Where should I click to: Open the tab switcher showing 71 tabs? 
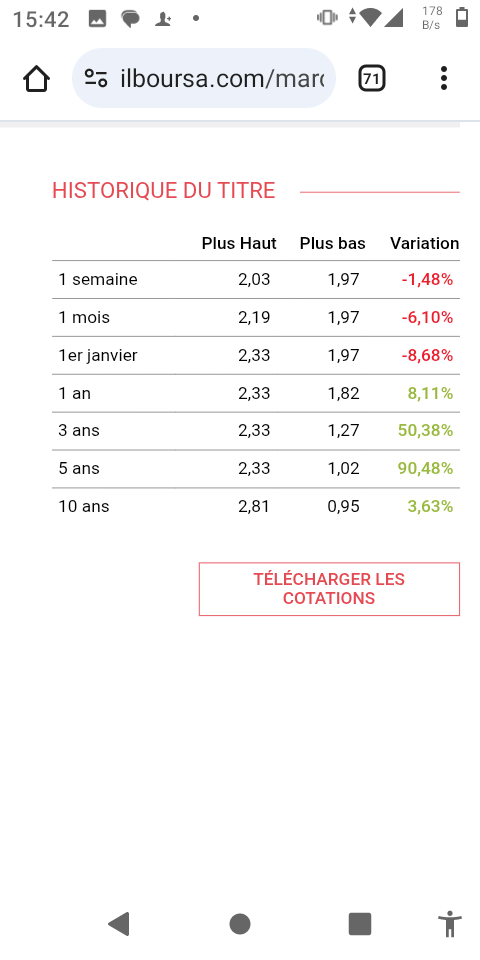pos(372,78)
